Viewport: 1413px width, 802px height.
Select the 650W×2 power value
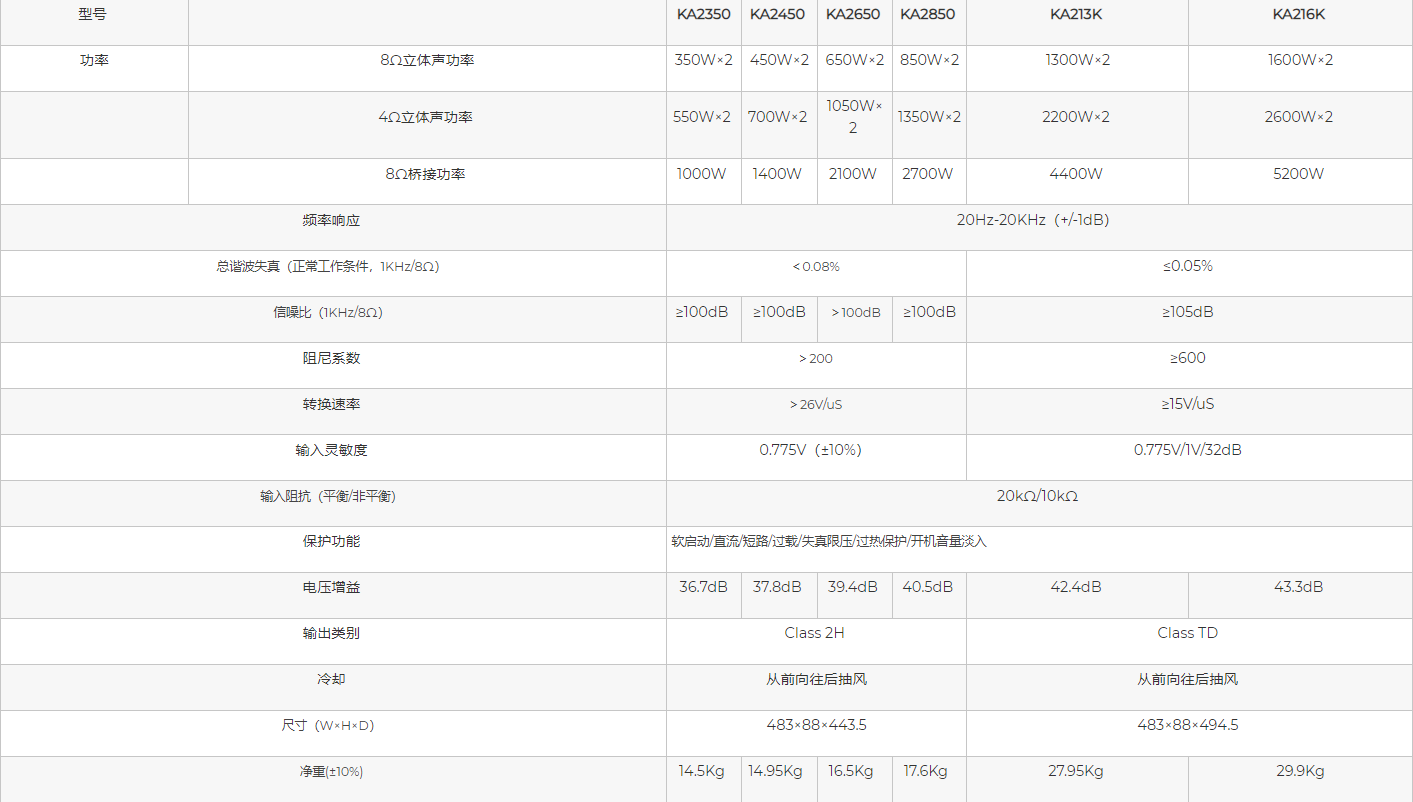tap(855, 60)
